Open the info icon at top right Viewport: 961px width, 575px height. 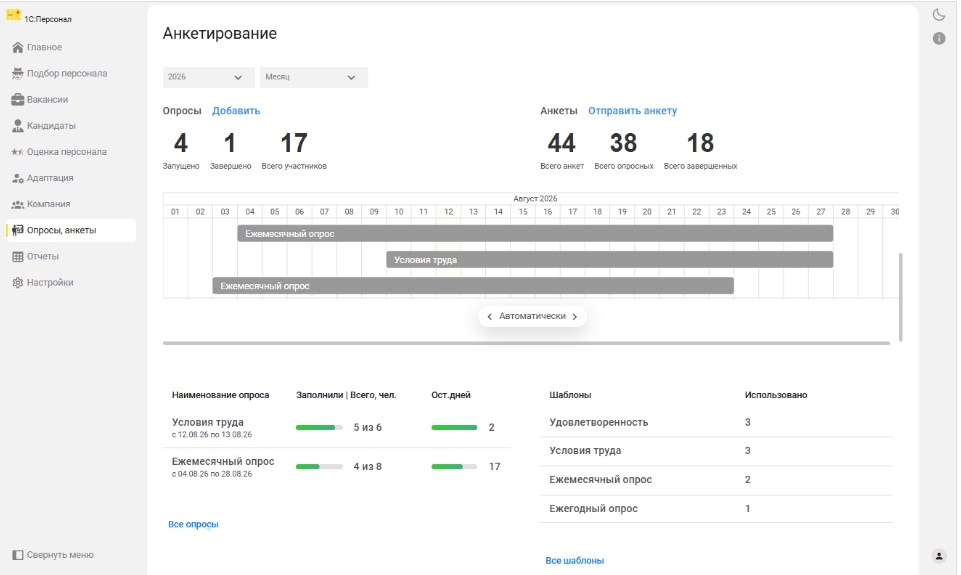point(938,39)
